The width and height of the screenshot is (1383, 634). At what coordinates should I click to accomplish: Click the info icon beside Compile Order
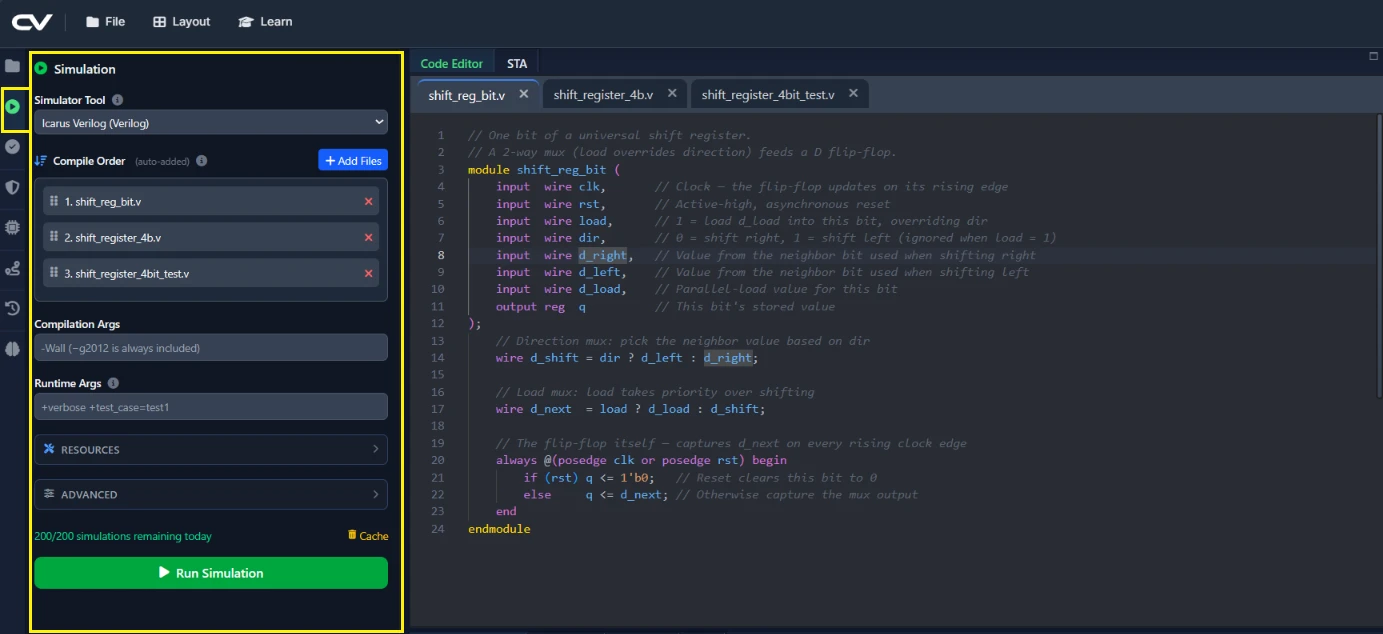(x=202, y=161)
